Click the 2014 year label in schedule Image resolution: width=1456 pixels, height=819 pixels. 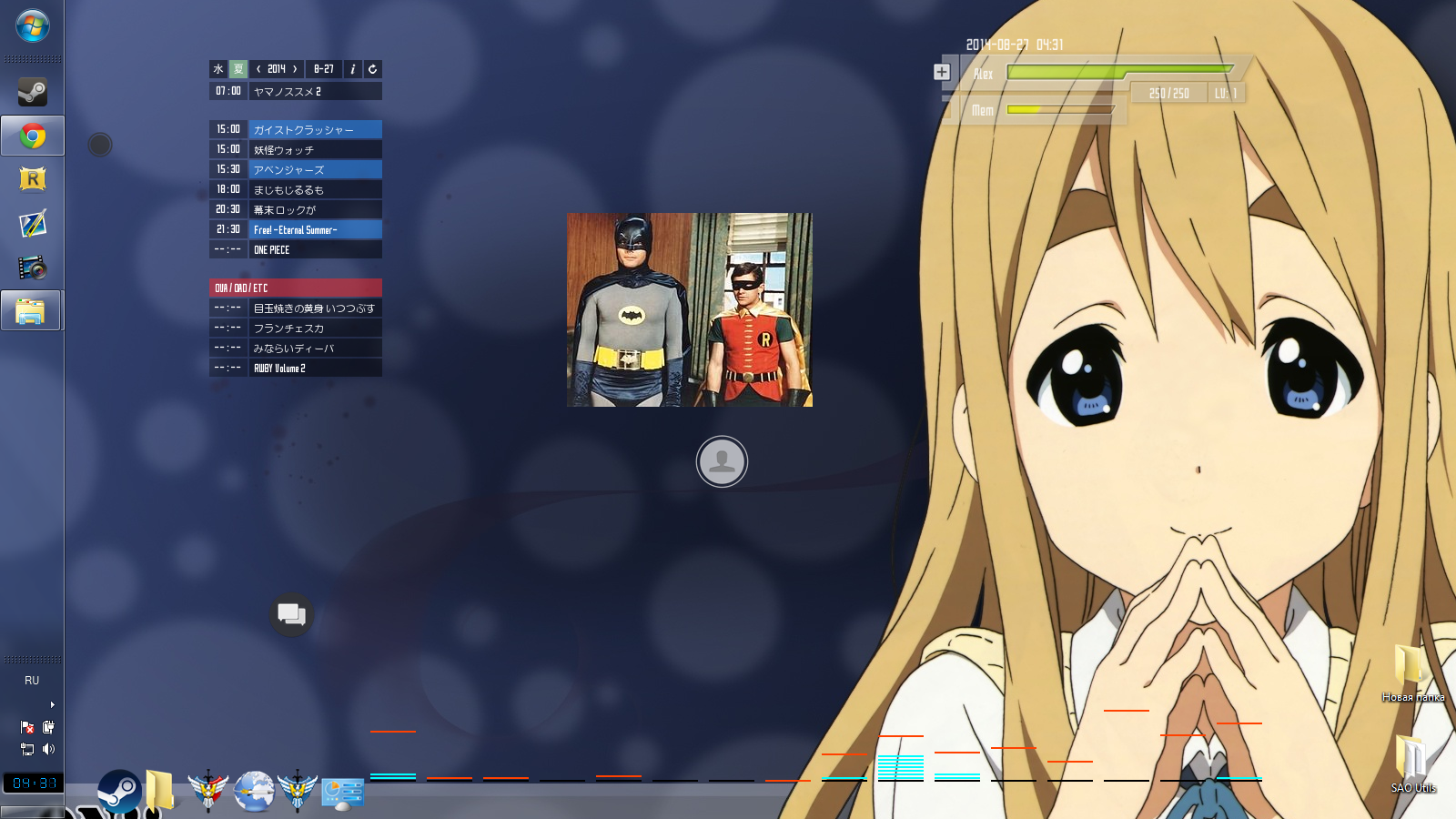(x=277, y=69)
